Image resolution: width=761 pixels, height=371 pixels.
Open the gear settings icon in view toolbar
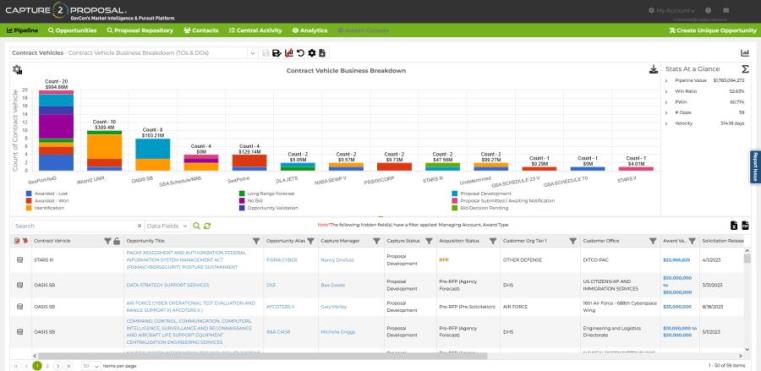tap(312, 53)
